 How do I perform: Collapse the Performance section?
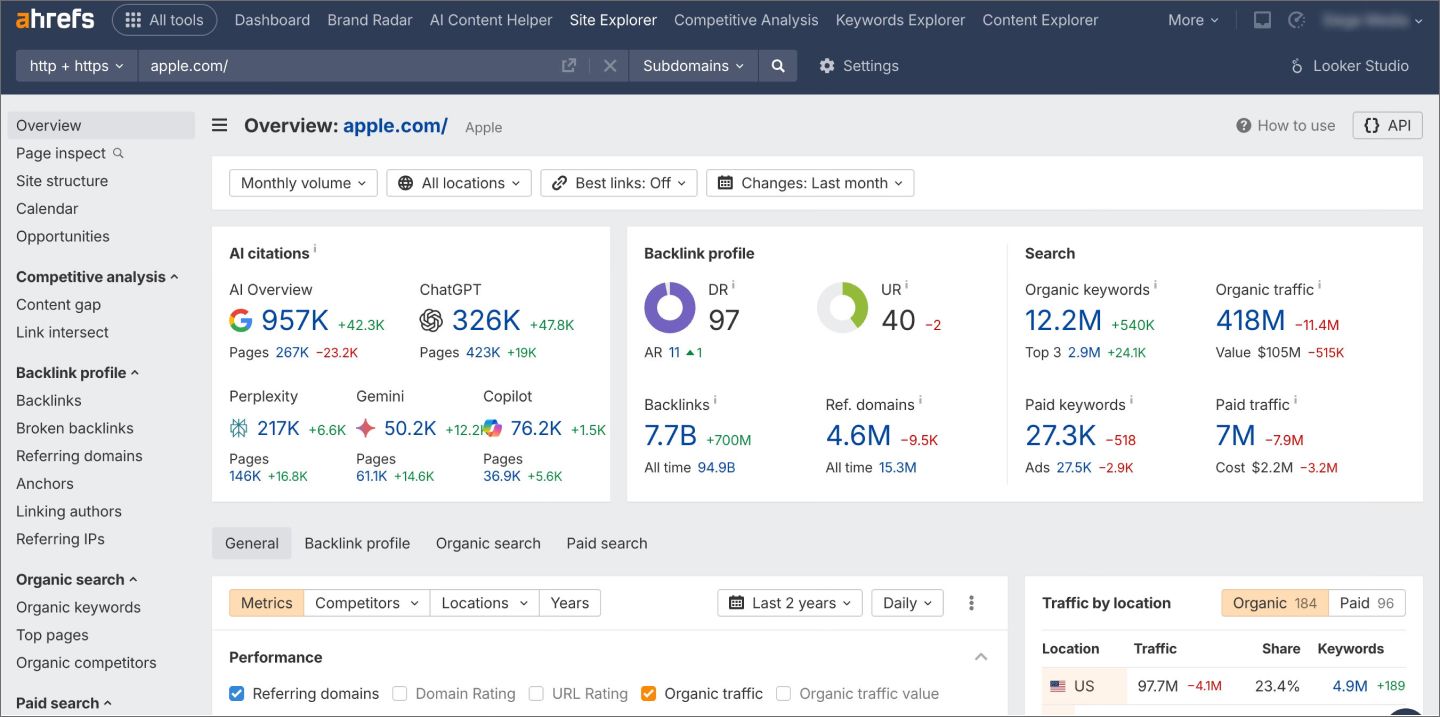point(981,657)
